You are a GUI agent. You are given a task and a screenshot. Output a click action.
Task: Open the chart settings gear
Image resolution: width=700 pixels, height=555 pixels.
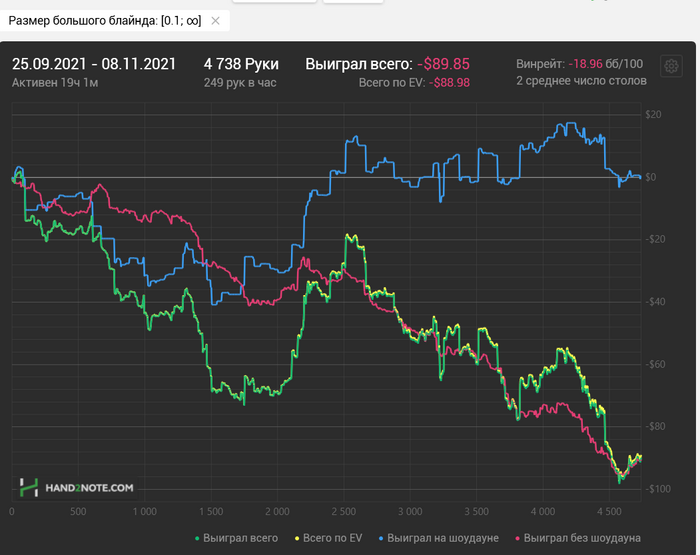click(x=670, y=66)
